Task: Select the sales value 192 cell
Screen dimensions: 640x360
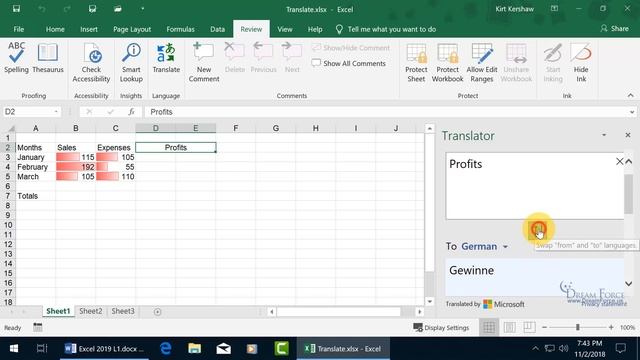Action: [76, 167]
